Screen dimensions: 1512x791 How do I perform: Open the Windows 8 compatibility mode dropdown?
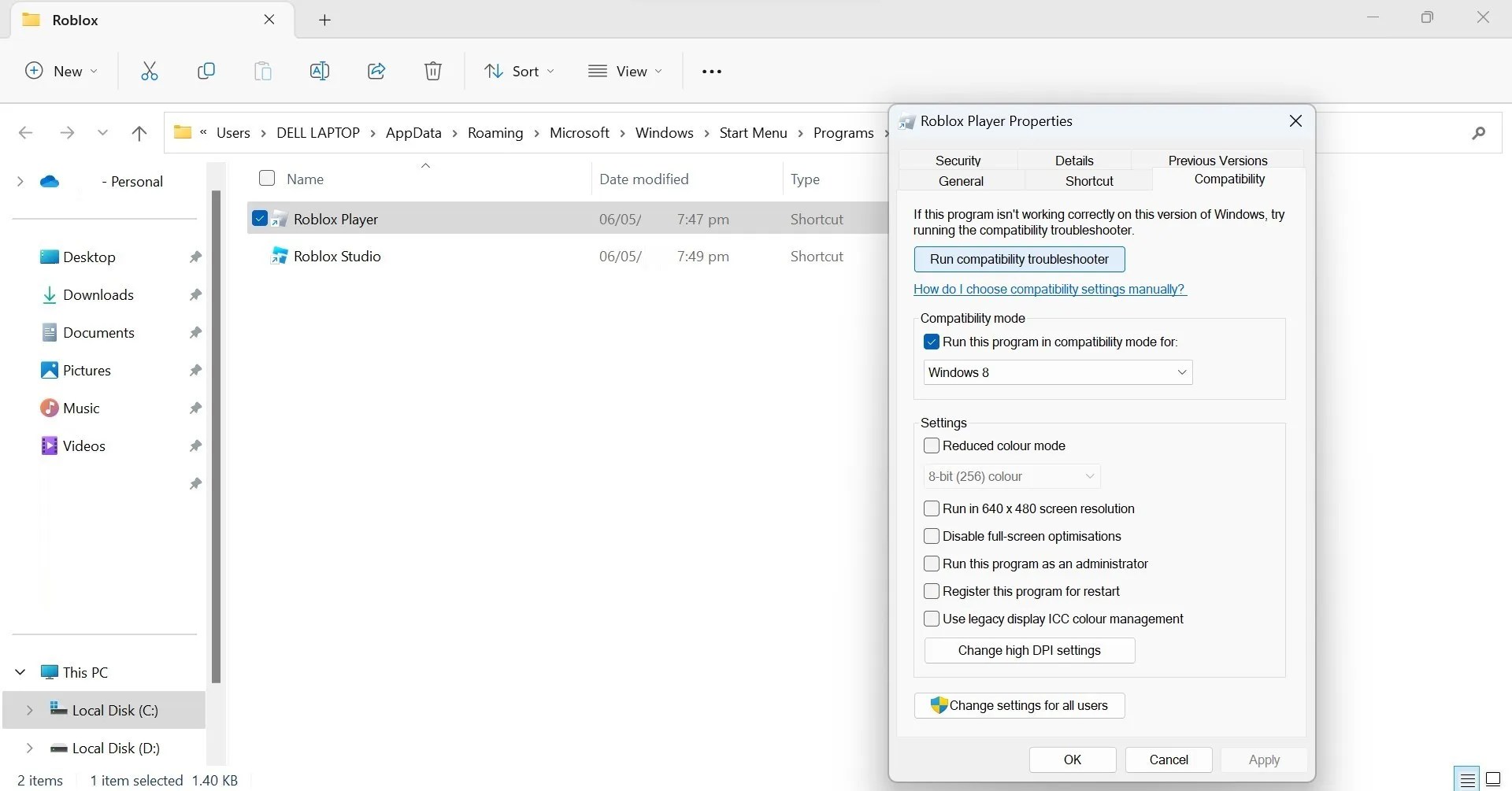coord(1058,372)
